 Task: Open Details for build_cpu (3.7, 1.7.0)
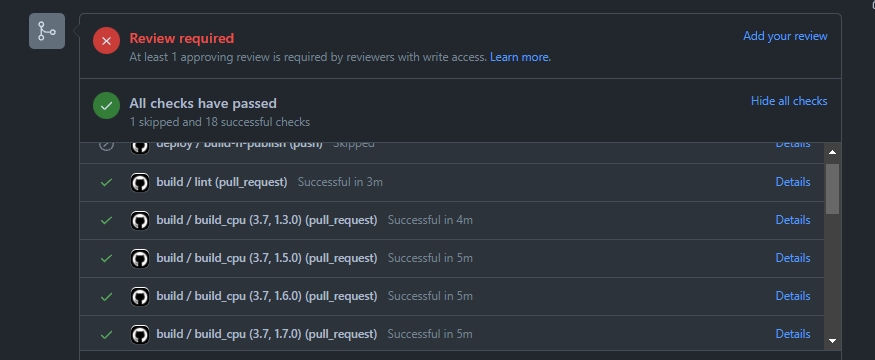pos(793,334)
